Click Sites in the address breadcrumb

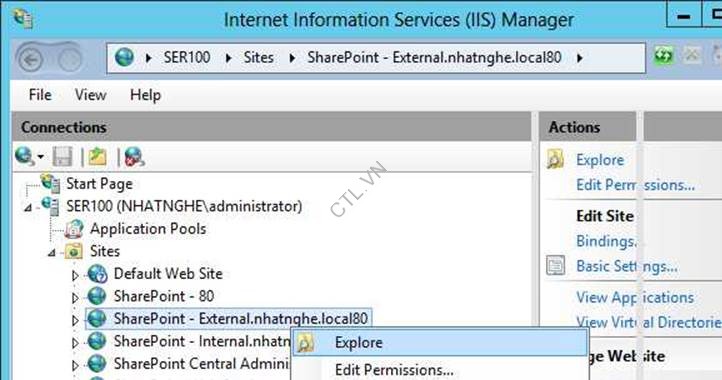point(258,58)
